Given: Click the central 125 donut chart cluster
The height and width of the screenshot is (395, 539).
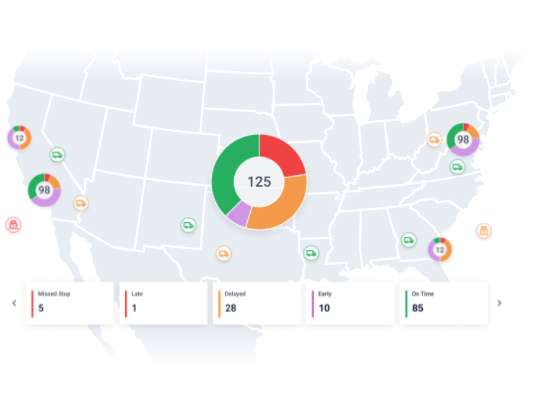Looking at the screenshot, I should click(259, 182).
